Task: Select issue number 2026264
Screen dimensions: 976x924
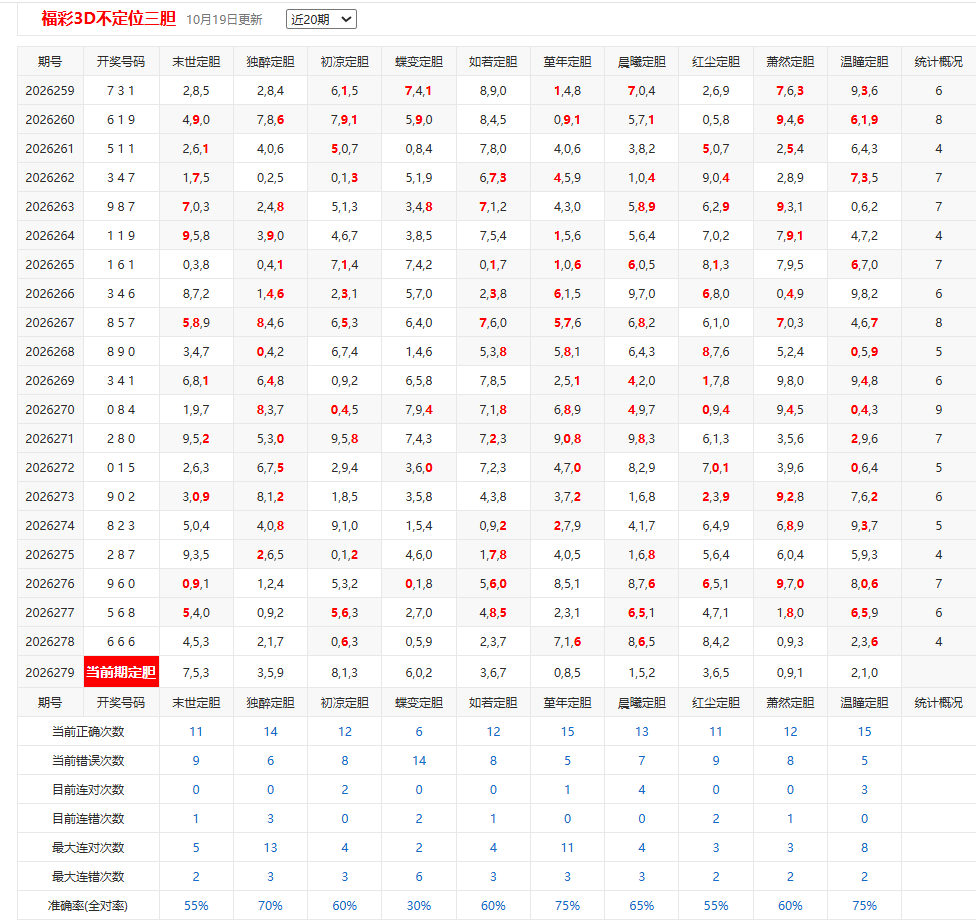Action: pos(50,236)
